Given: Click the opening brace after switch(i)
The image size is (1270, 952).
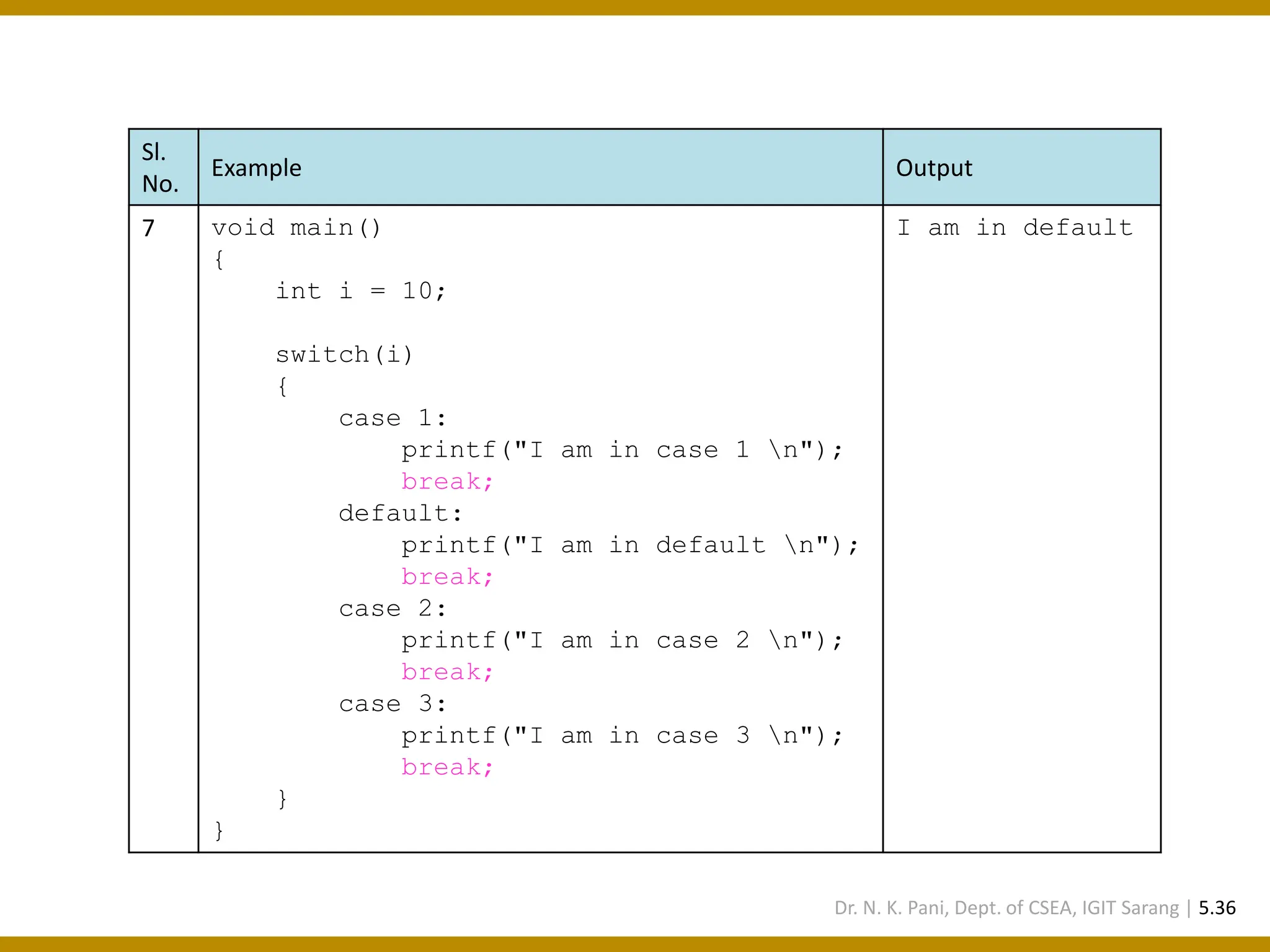Looking at the screenshot, I should pyautogui.click(x=283, y=387).
